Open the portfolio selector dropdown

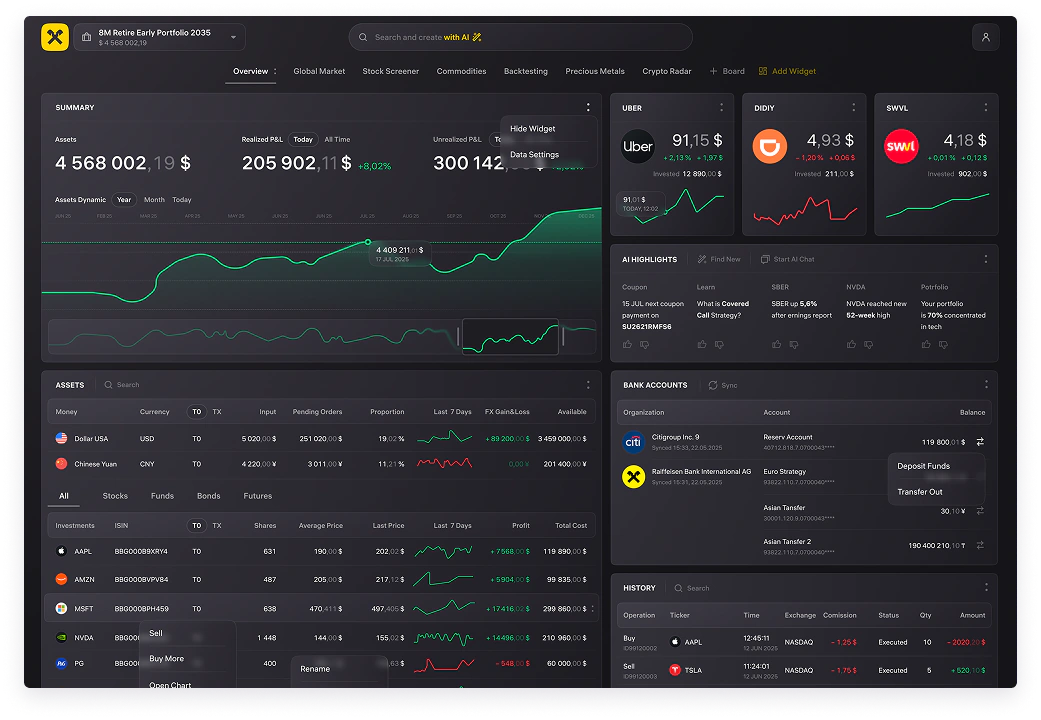tap(160, 37)
